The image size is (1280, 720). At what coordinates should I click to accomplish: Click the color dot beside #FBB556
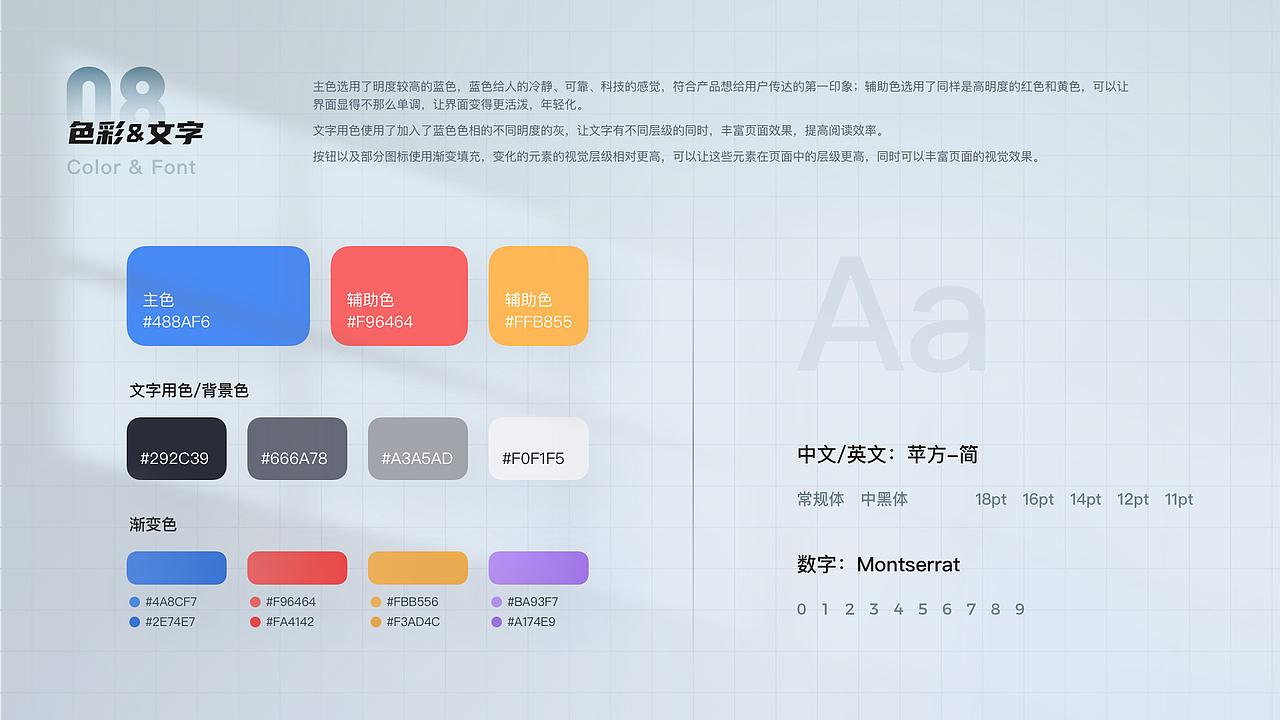376,602
